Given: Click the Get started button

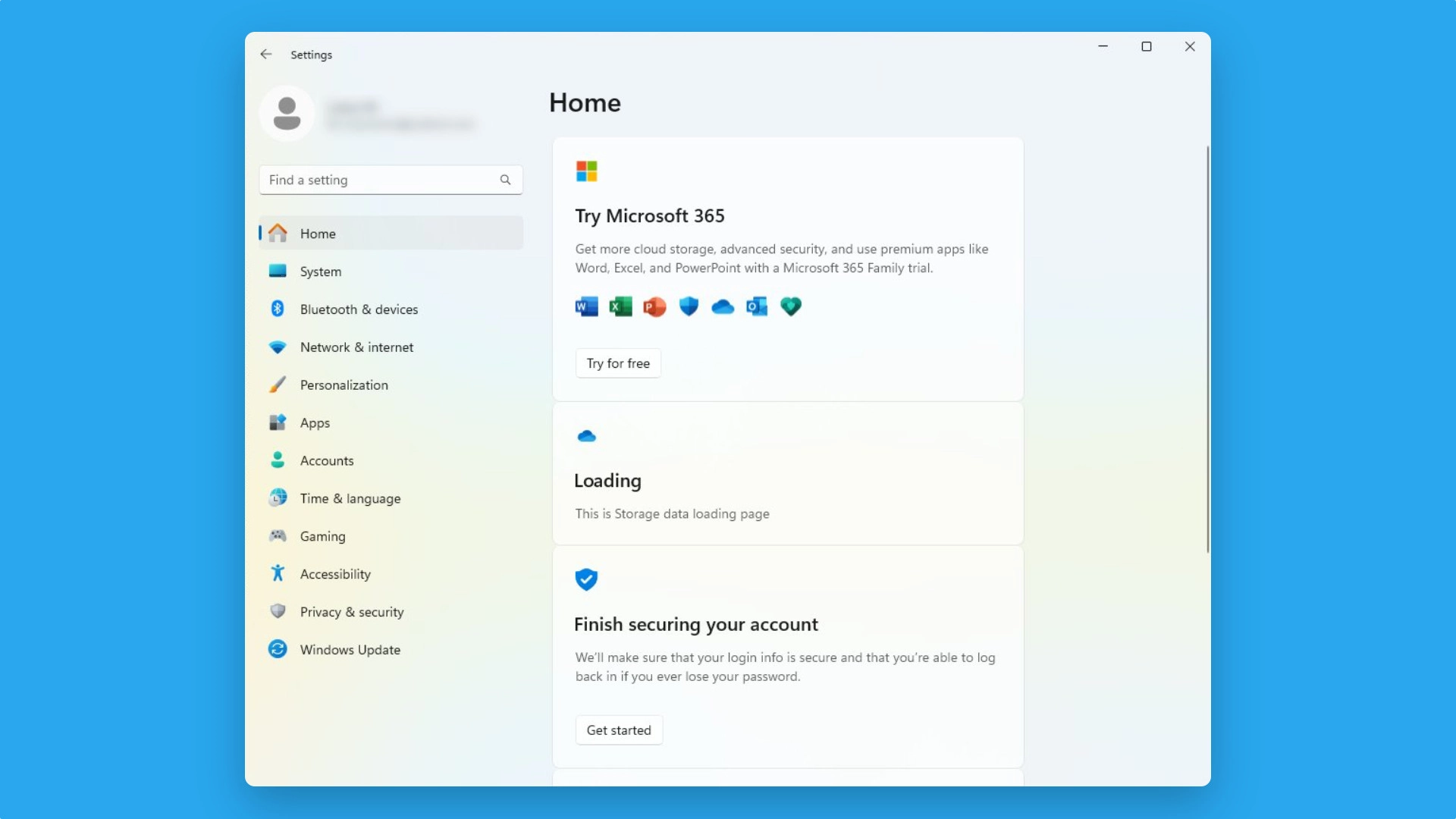Looking at the screenshot, I should [x=618, y=730].
